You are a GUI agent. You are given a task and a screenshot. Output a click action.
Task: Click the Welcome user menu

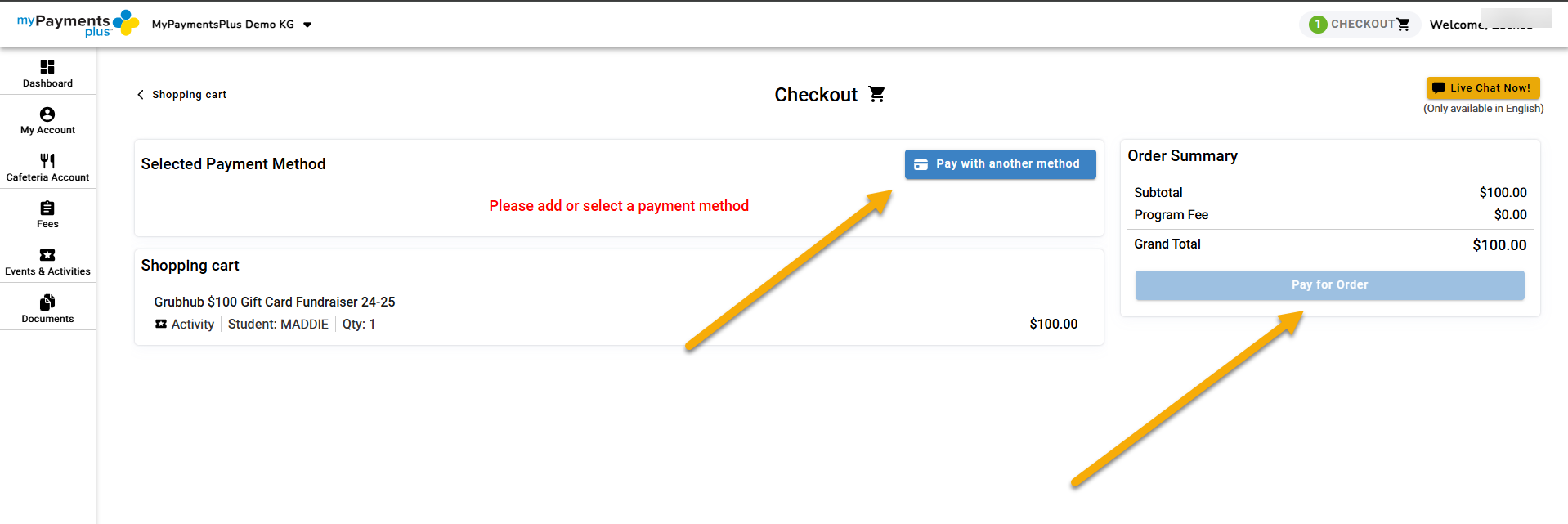(1480, 25)
